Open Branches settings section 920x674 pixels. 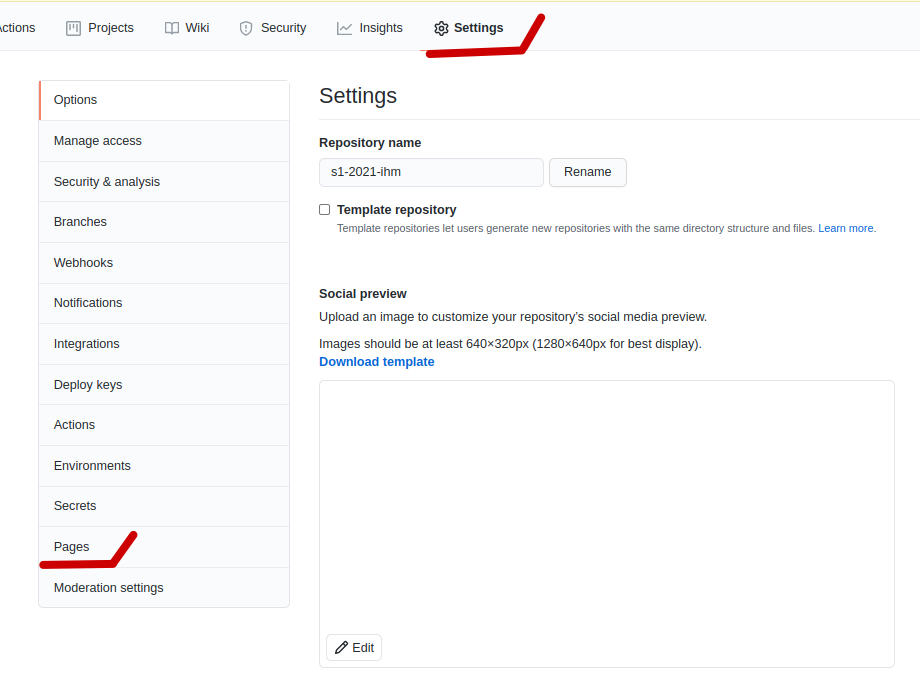pos(80,222)
